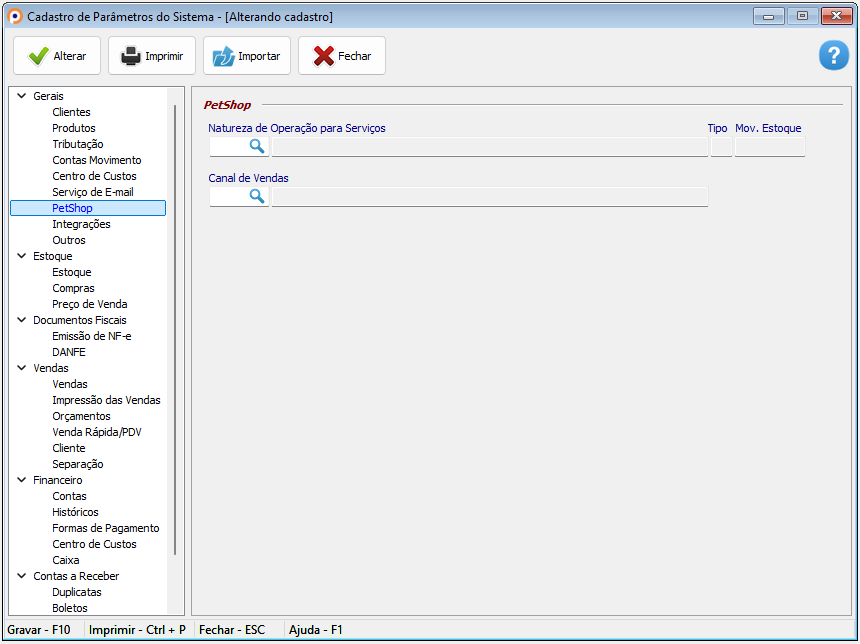The width and height of the screenshot is (860, 644).
Task: Select Venda Rápida/PDV tree item
Action: pos(96,432)
